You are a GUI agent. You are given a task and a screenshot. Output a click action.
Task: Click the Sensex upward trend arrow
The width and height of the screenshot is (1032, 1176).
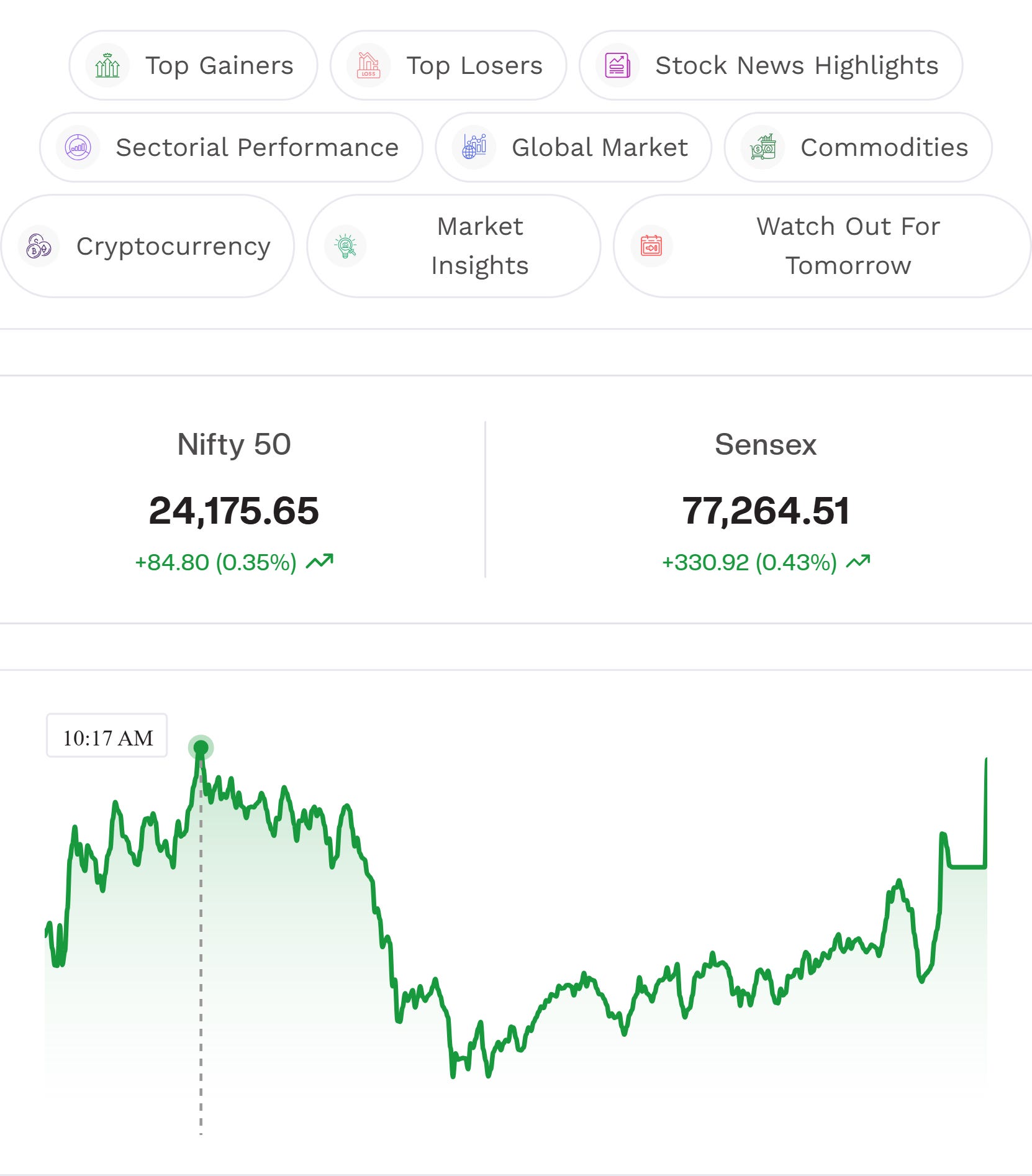click(858, 562)
